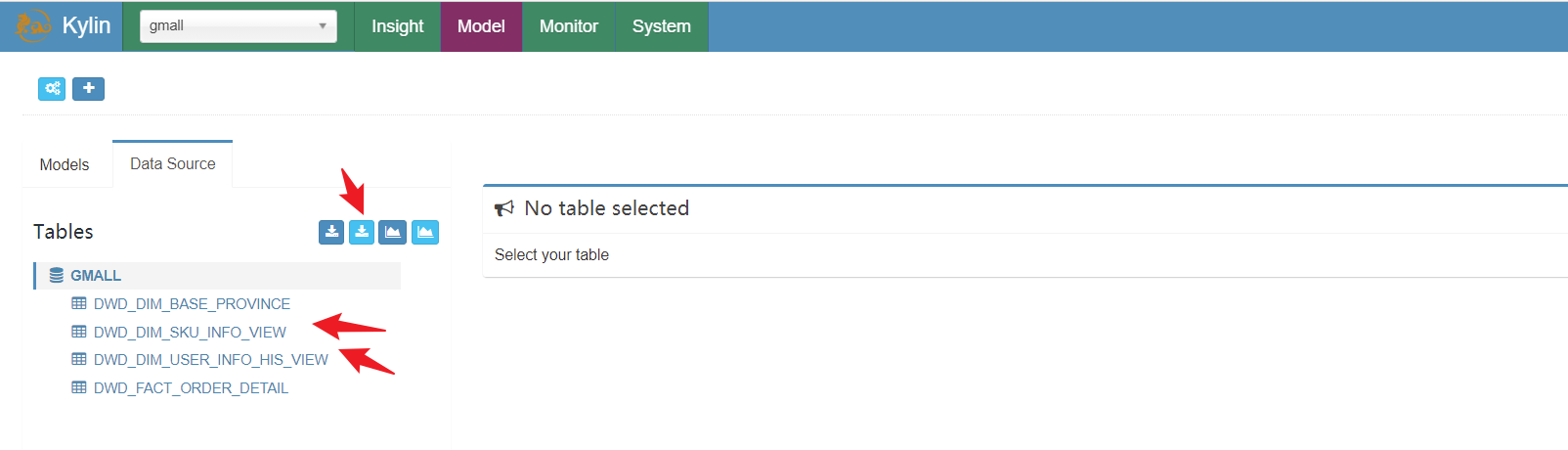The height and width of the screenshot is (450, 1568).
Task: Open the System menu
Action: (661, 26)
